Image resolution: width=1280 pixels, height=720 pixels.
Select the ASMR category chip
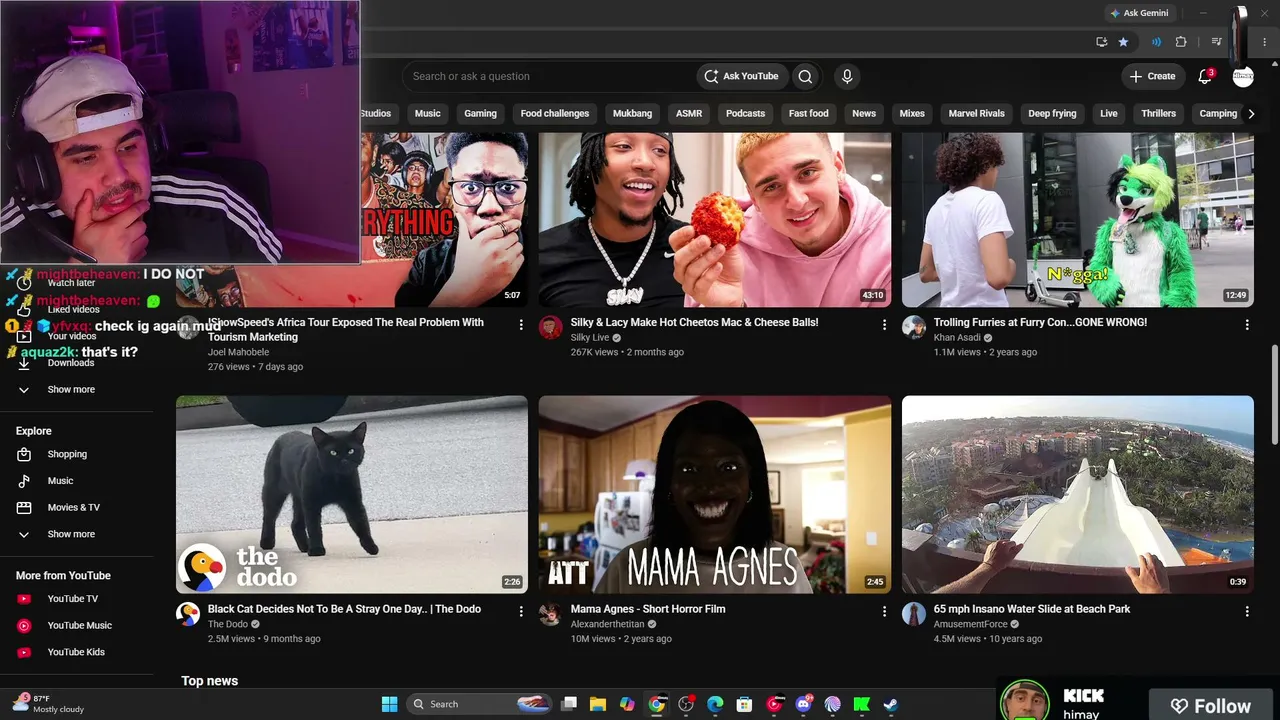click(x=689, y=113)
